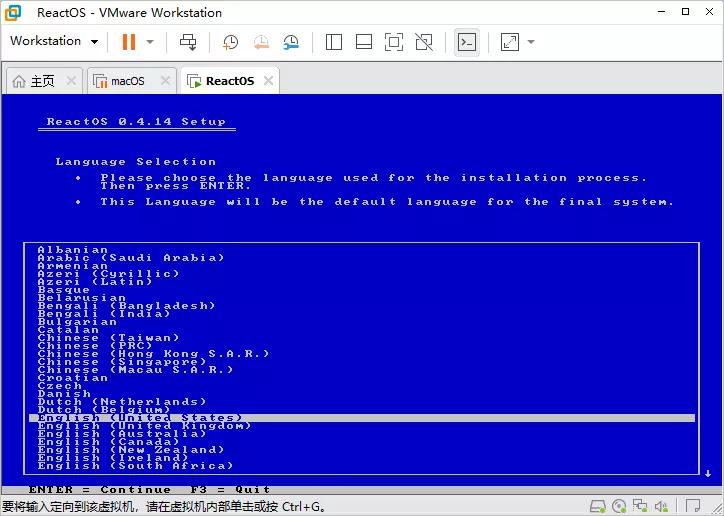Image resolution: width=724 pixels, height=516 pixels.
Task: Click F3 = Quit footer text
Action: pos(230,490)
